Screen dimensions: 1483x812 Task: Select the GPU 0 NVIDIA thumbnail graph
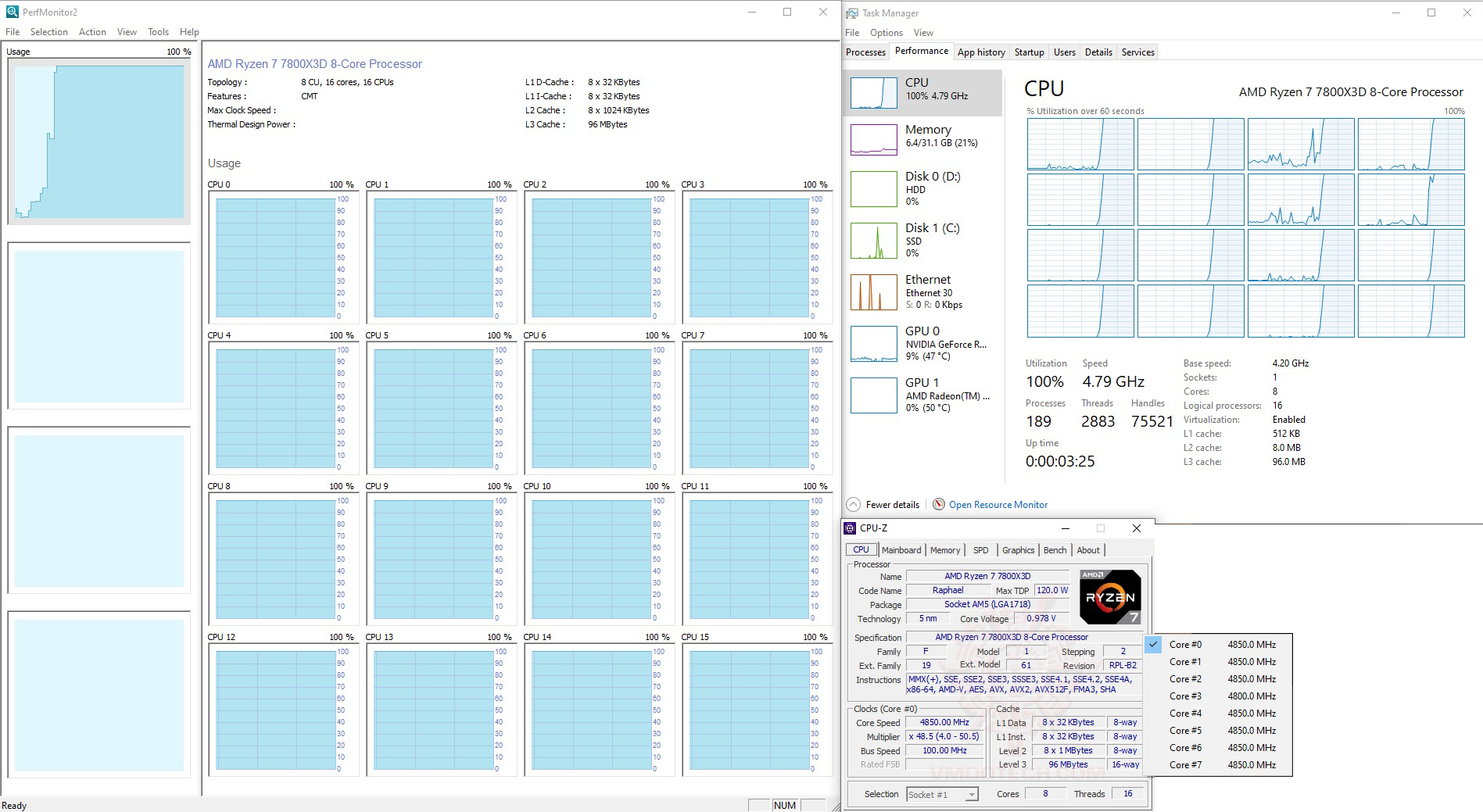tap(873, 344)
